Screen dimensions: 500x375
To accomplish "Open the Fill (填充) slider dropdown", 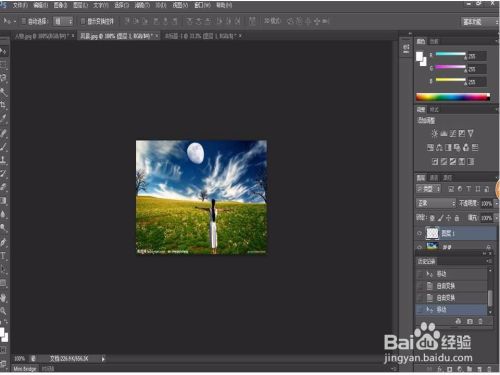I will click(496, 218).
